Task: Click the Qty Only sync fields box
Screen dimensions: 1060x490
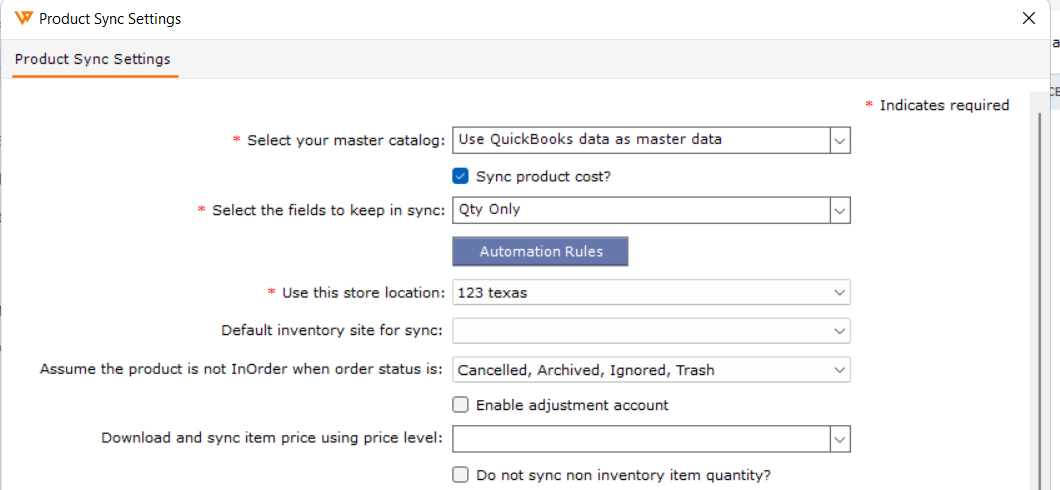Action: click(640, 210)
